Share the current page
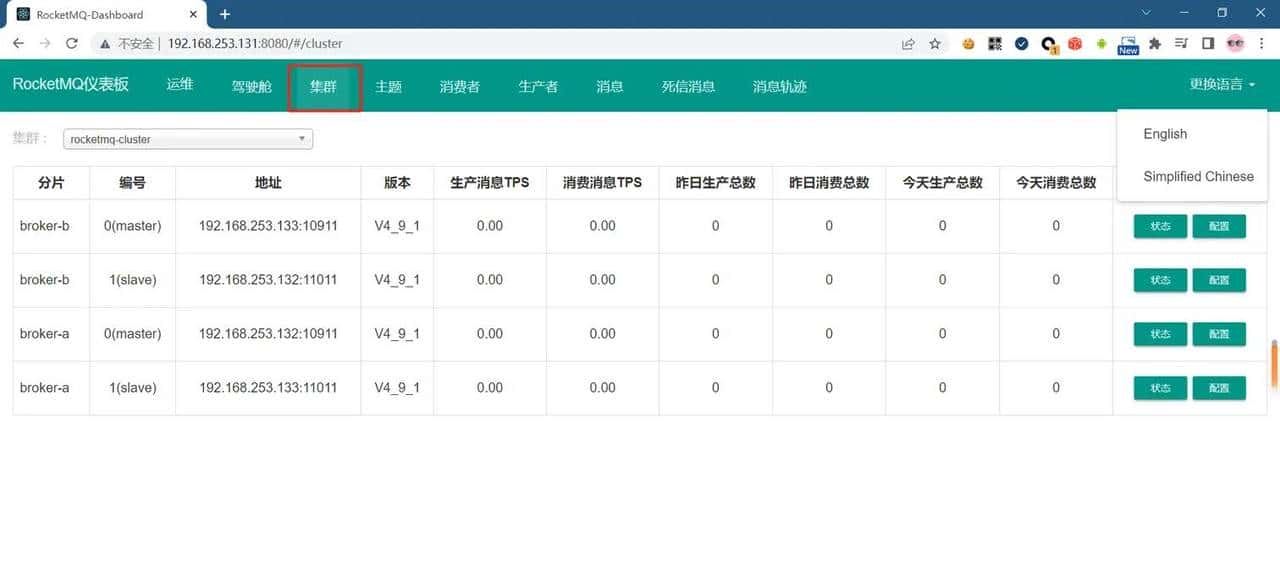The height and width of the screenshot is (588, 1280). 907,44
